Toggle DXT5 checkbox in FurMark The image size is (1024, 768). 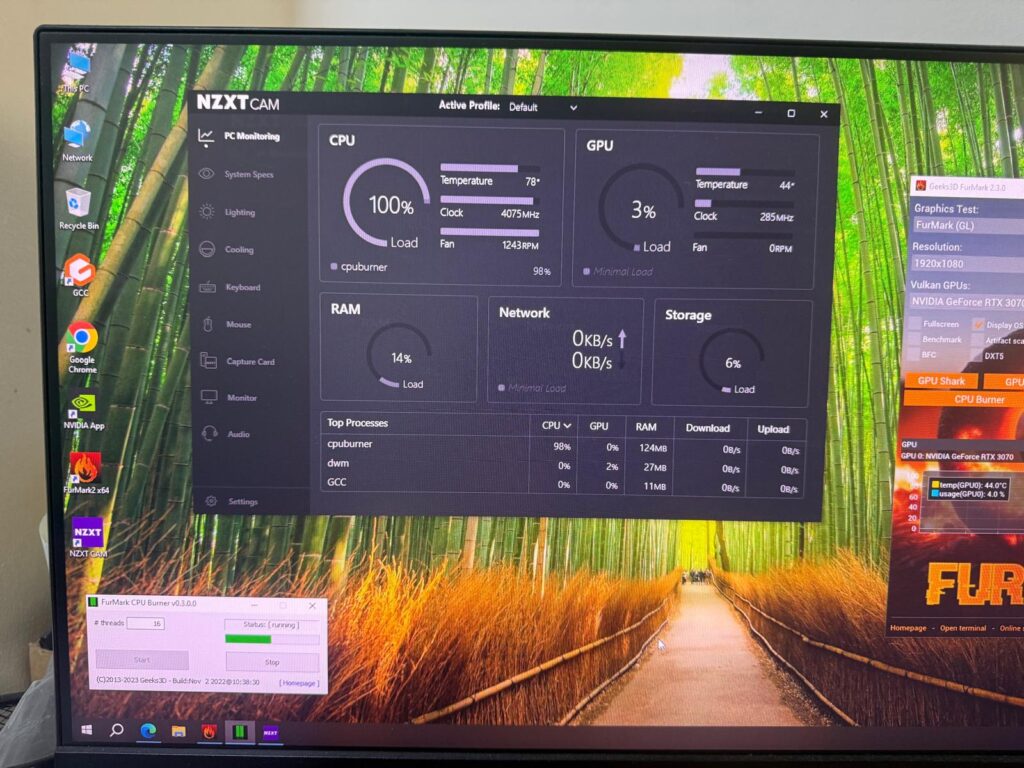click(977, 356)
